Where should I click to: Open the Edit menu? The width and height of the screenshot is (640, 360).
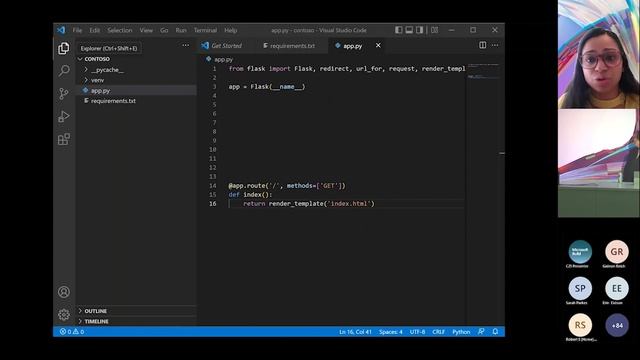(x=95, y=30)
